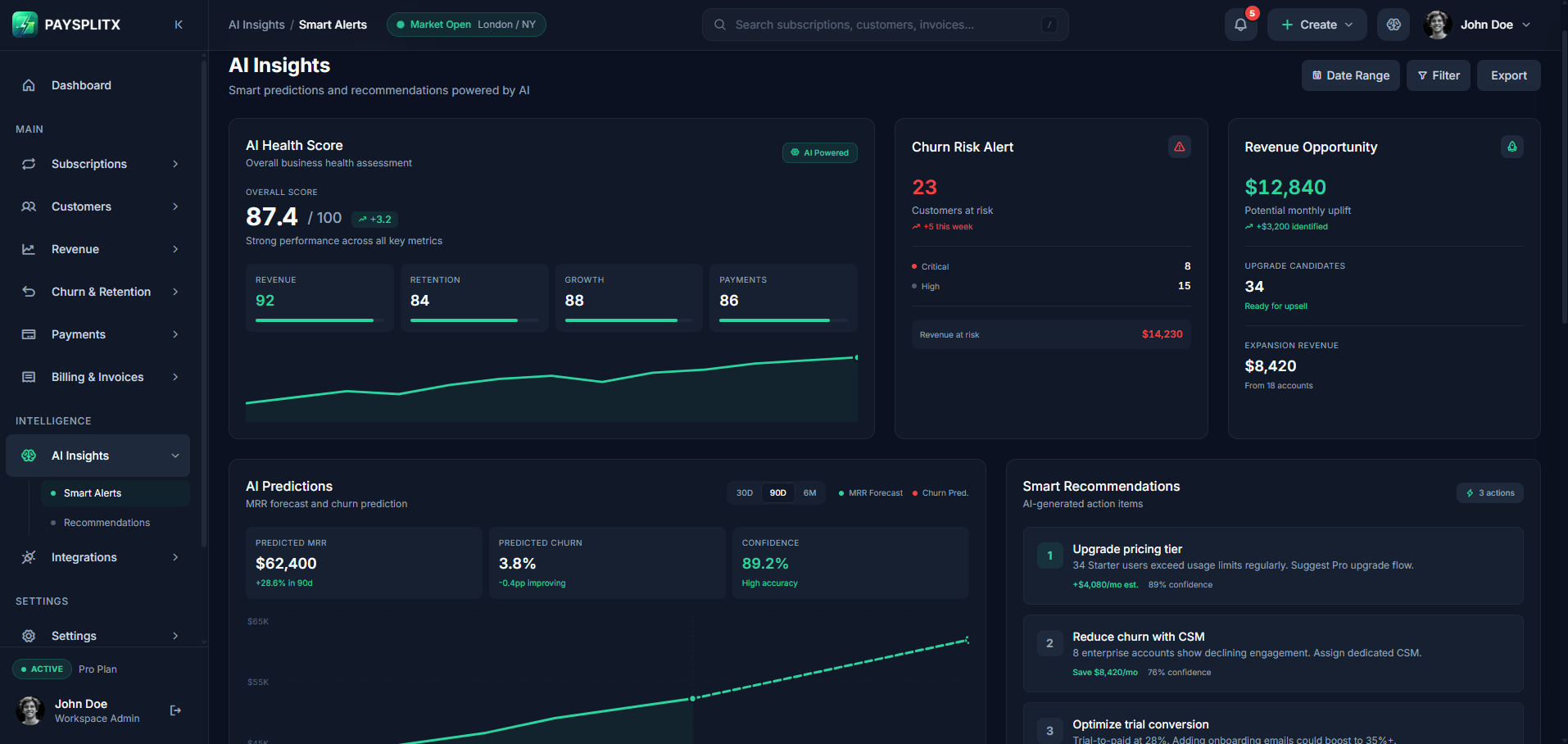Click the AI Insights brain icon in the sidebar
This screenshot has width=1568, height=744.
tap(29, 456)
